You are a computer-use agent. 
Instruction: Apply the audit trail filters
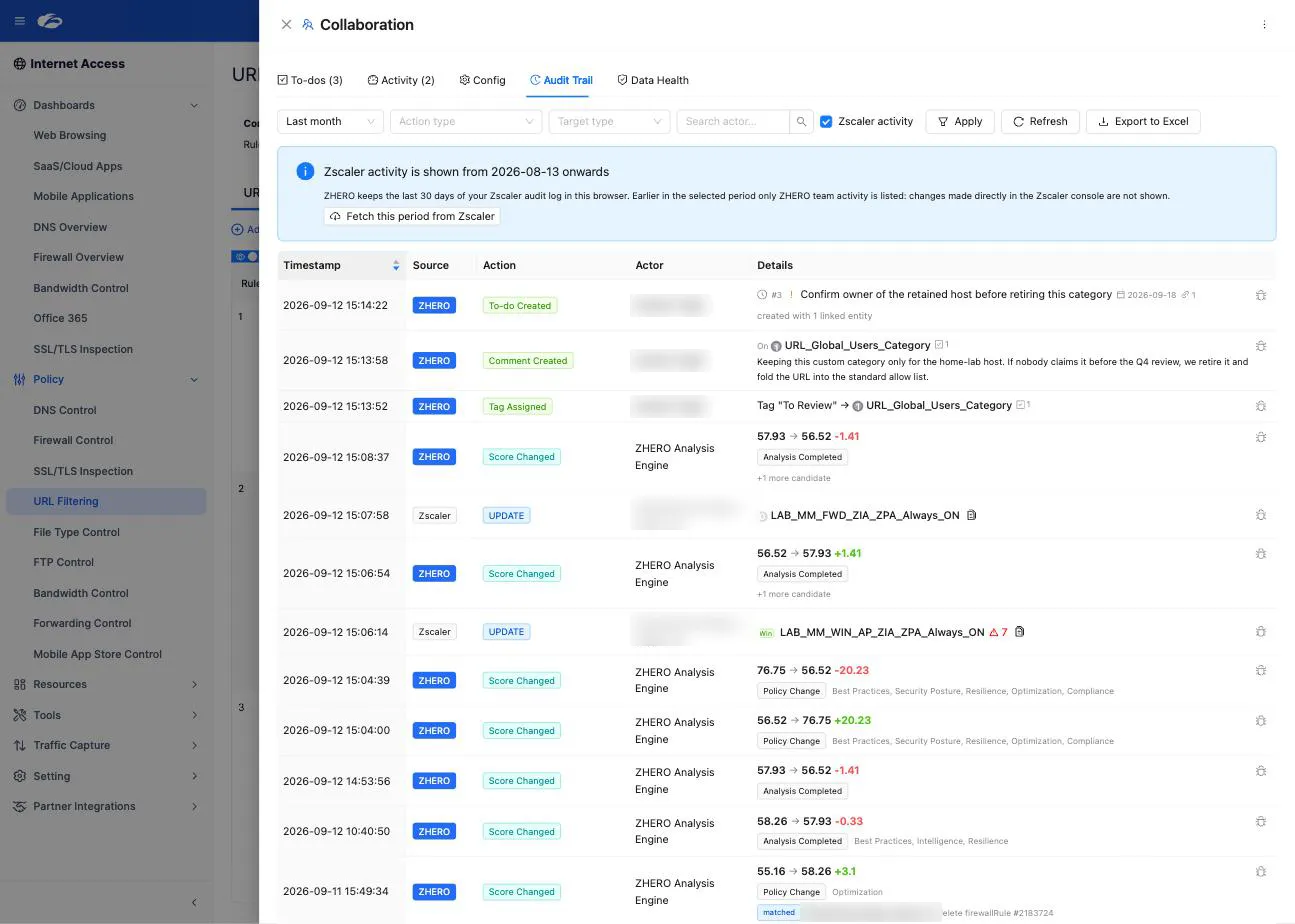tap(960, 121)
